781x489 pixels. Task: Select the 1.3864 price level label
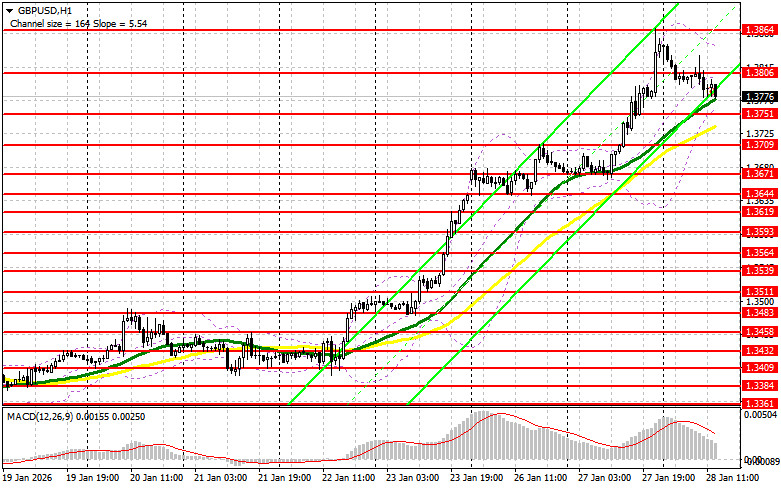point(760,30)
